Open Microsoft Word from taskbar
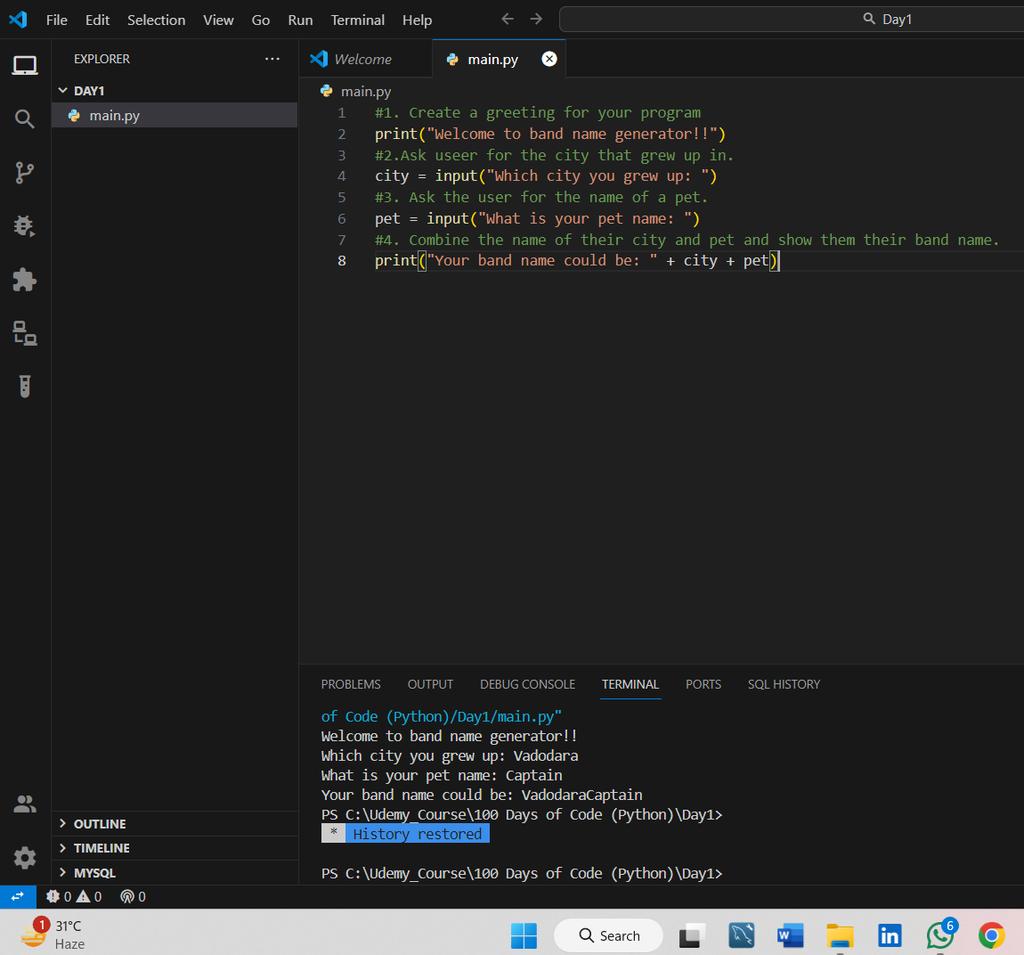The height and width of the screenshot is (955, 1024). [790, 936]
